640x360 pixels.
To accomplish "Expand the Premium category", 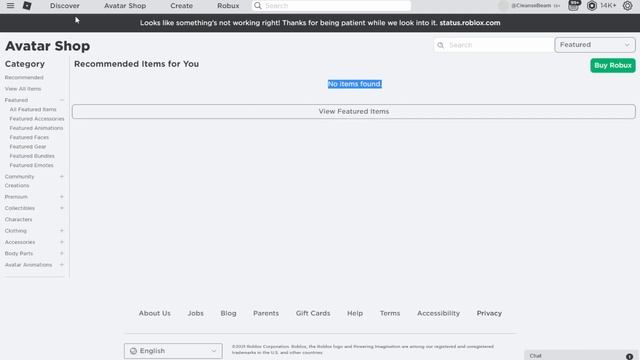I will pyautogui.click(x=62, y=197).
